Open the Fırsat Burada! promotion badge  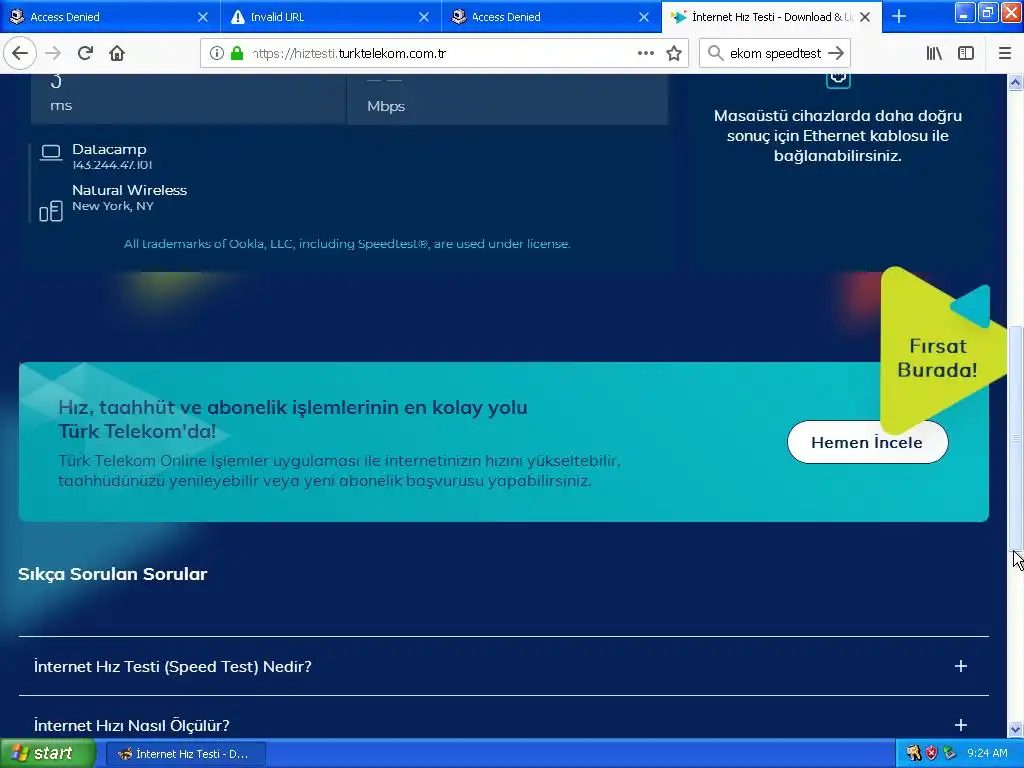pyautogui.click(x=938, y=358)
